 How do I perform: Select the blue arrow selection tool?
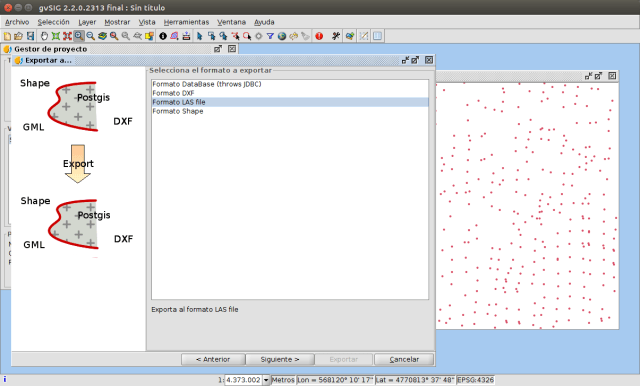click(x=199, y=36)
